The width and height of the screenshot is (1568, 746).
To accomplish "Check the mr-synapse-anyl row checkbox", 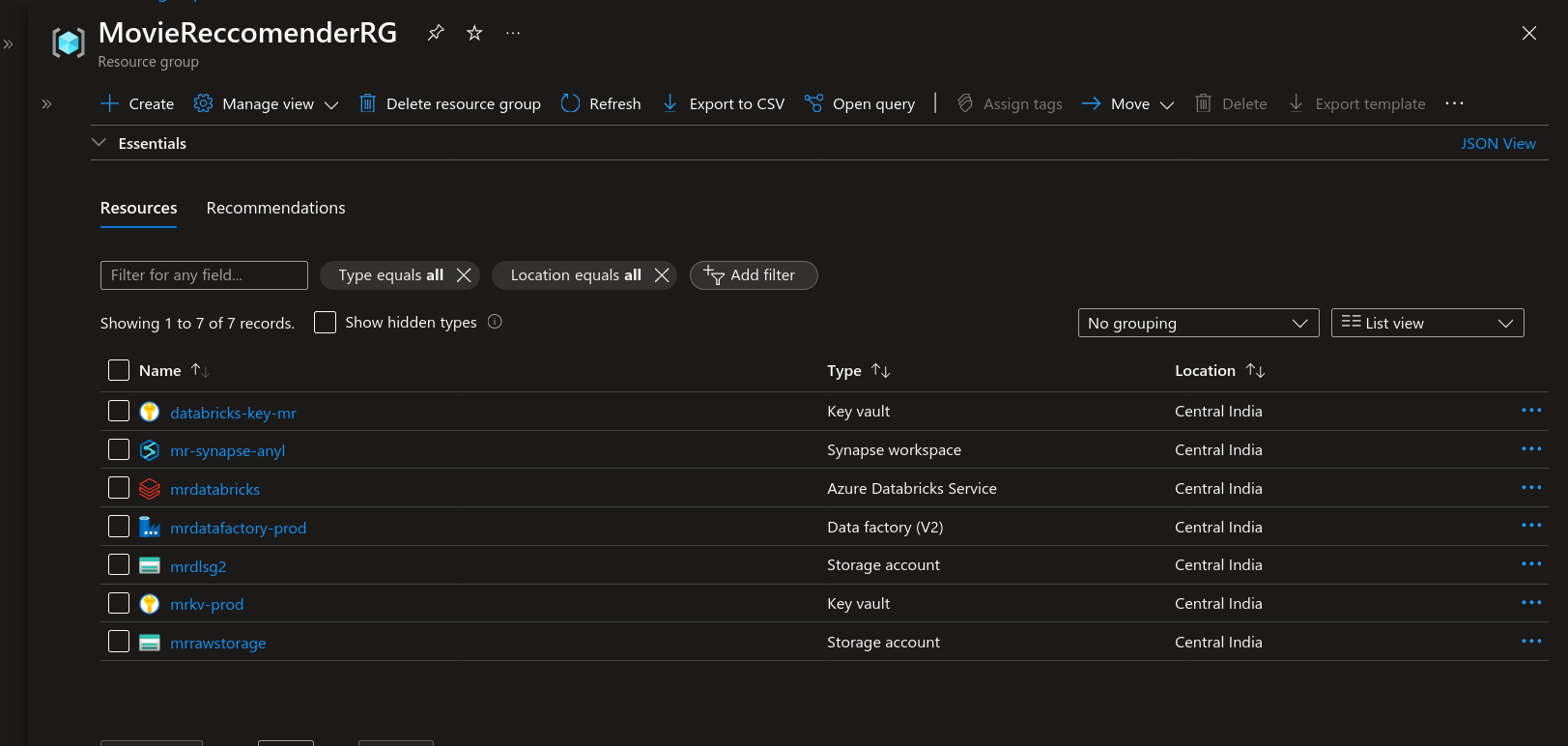I will click(119, 449).
